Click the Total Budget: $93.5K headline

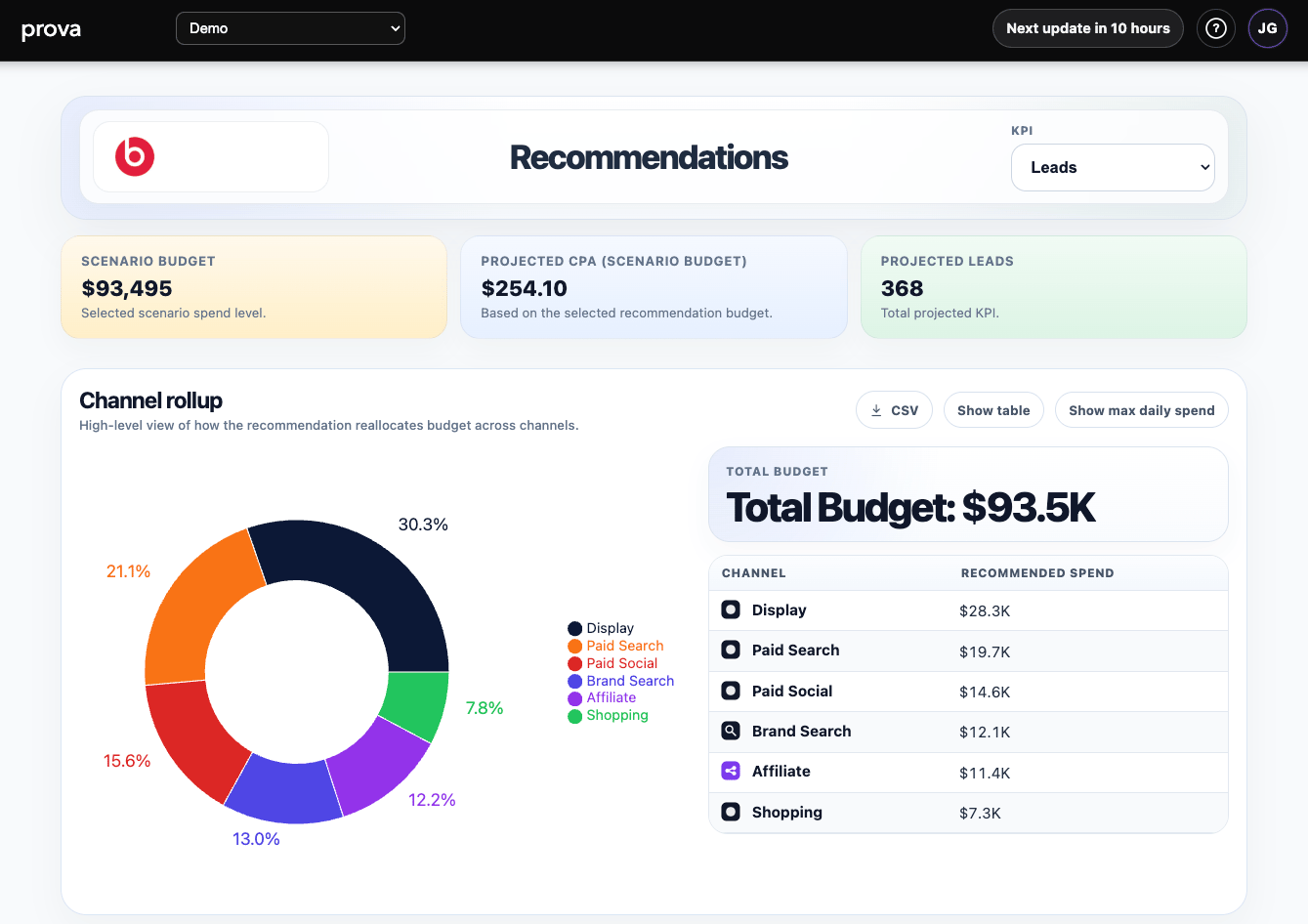coord(910,507)
